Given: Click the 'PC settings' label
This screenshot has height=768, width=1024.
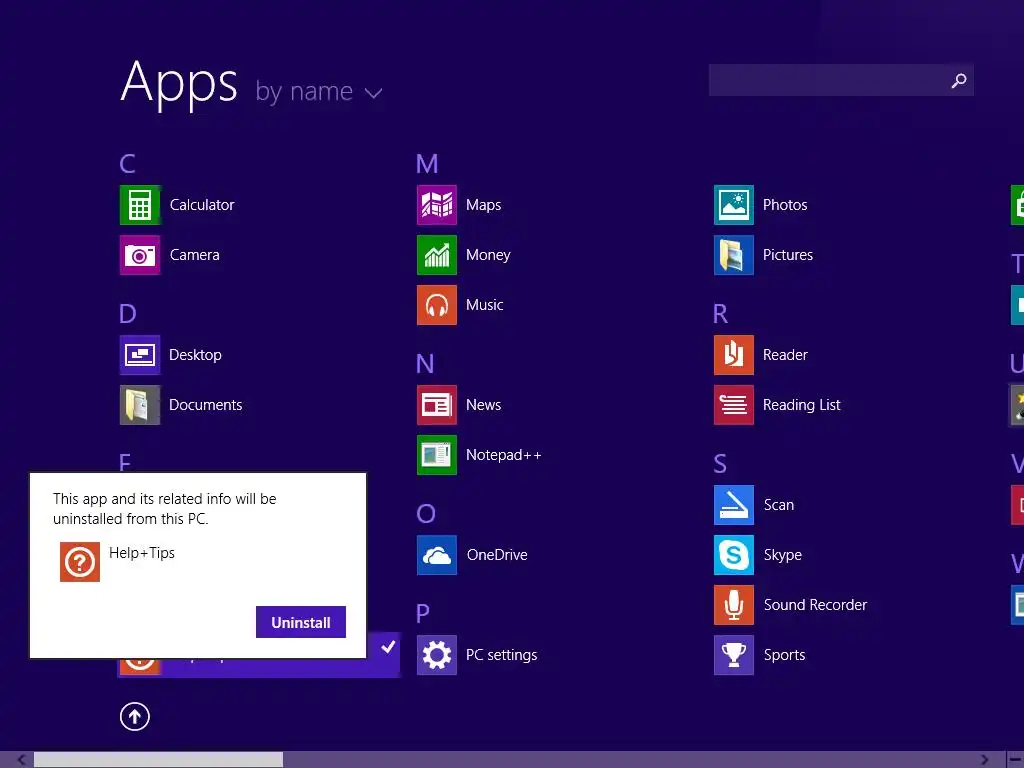Looking at the screenshot, I should [502, 655].
